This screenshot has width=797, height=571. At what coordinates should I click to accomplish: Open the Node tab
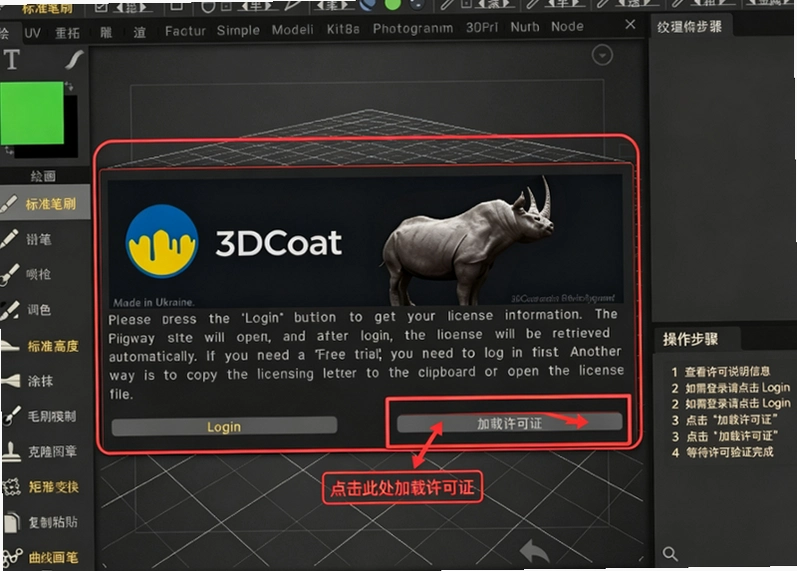(567, 26)
